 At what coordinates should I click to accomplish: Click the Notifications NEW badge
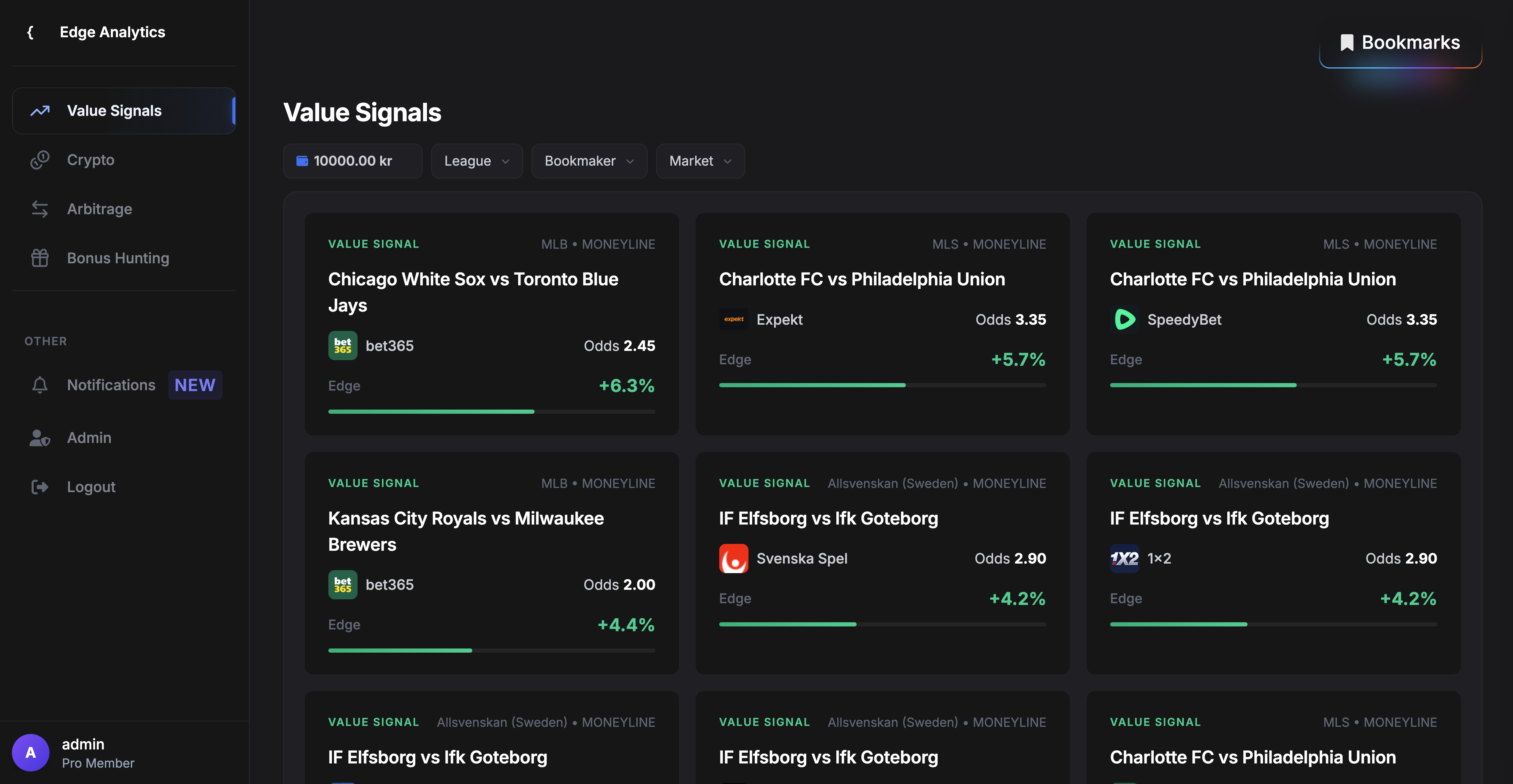195,385
